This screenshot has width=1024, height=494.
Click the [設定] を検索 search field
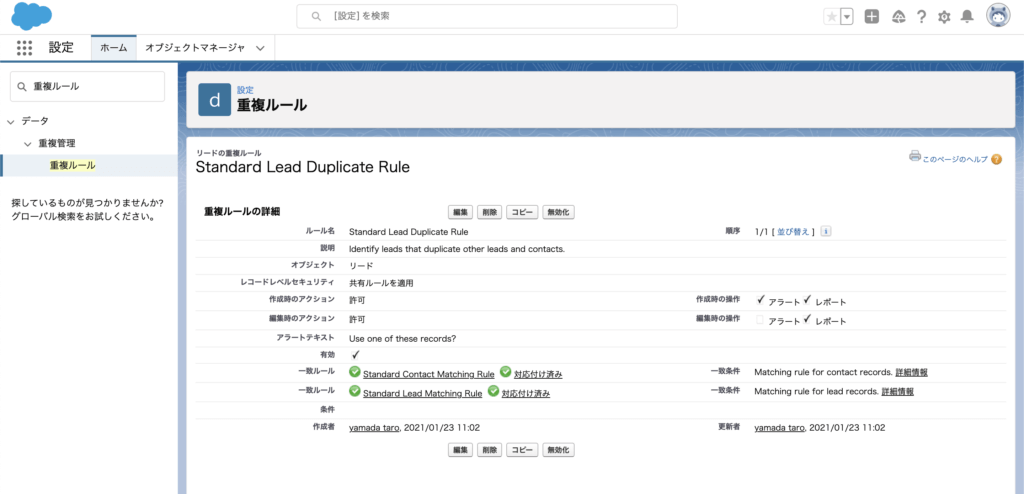(x=487, y=16)
